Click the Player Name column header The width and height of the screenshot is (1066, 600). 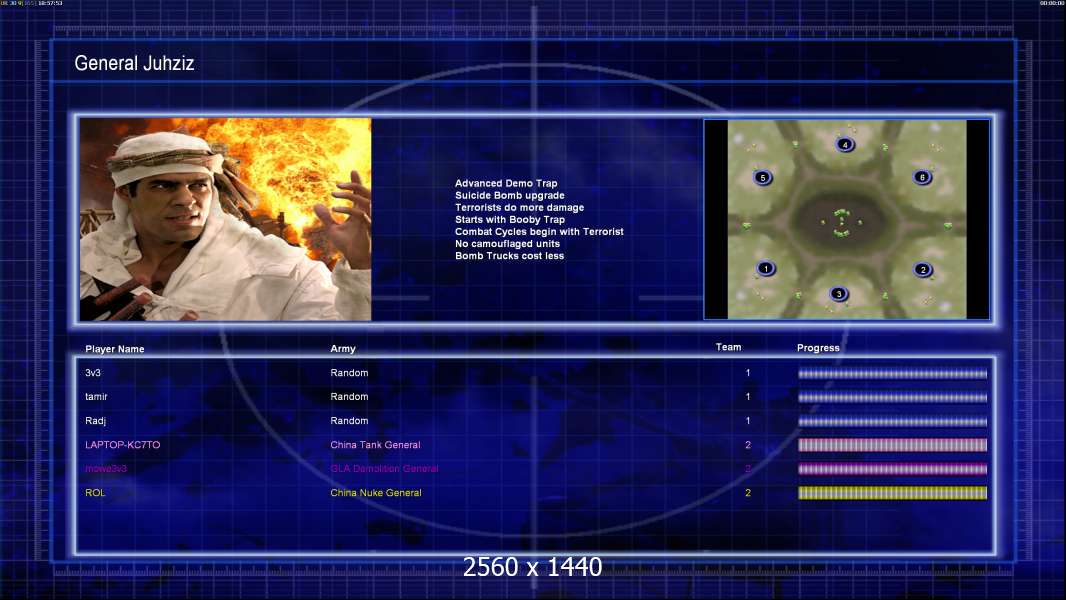click(115, 349)
